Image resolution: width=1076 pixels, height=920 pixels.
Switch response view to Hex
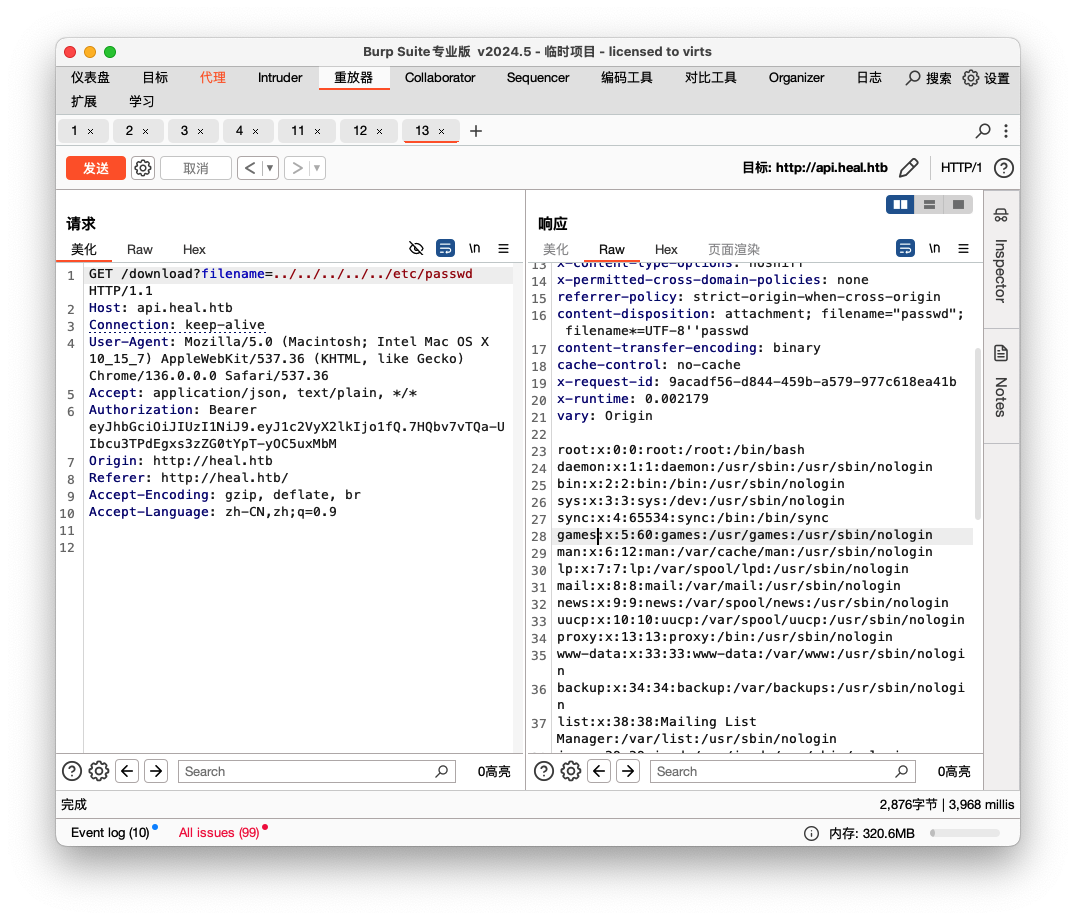click(x=666, y=250)
